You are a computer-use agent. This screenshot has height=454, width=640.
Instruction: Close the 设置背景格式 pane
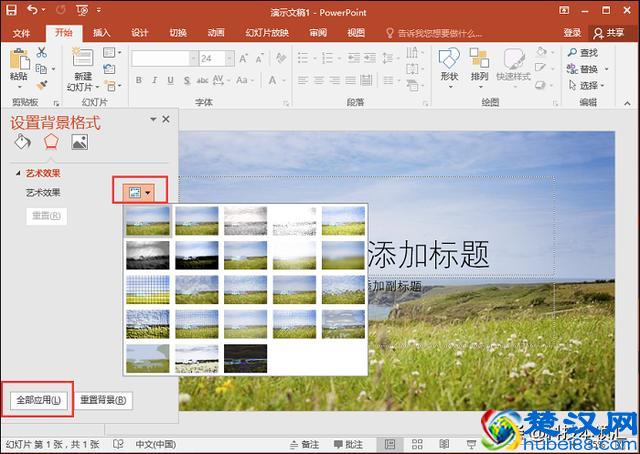pyautogui.click(x=166, y=120)
